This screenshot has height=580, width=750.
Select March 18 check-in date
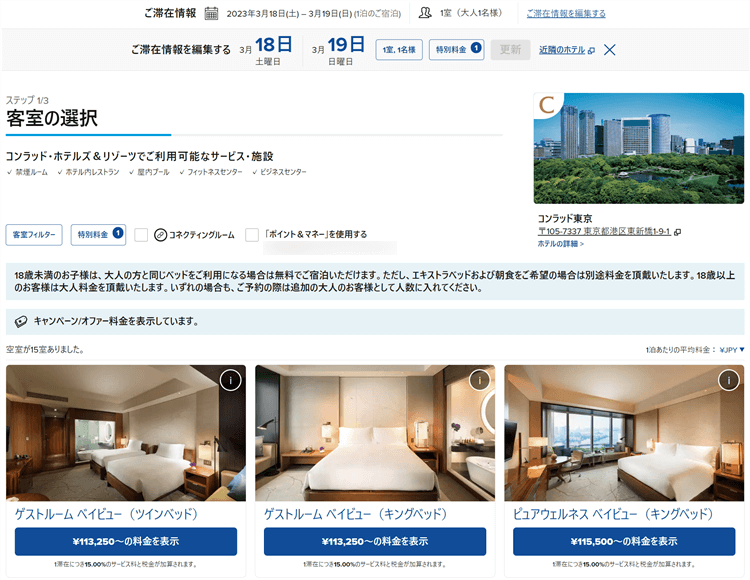pyautogui.click(x=266, y=50)
